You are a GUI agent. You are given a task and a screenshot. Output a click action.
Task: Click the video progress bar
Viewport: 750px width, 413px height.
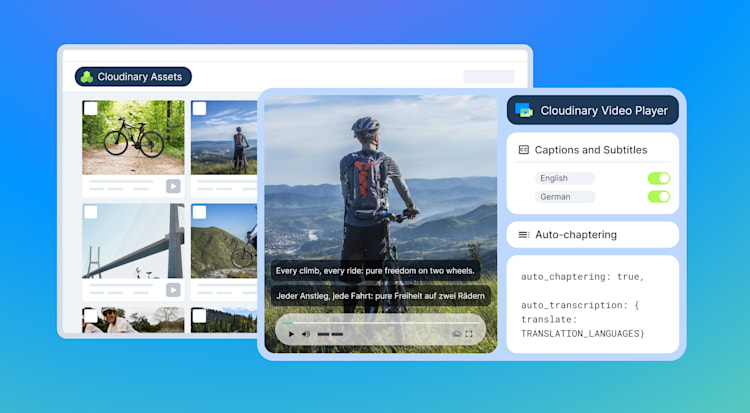click(380, 324)
